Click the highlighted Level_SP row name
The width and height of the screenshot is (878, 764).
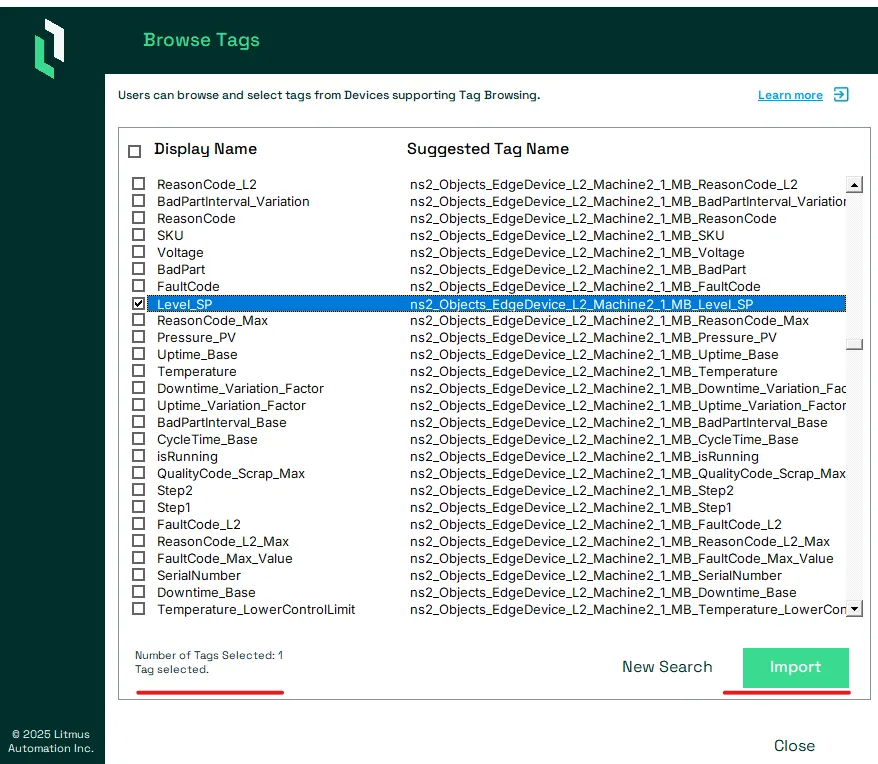184,304
